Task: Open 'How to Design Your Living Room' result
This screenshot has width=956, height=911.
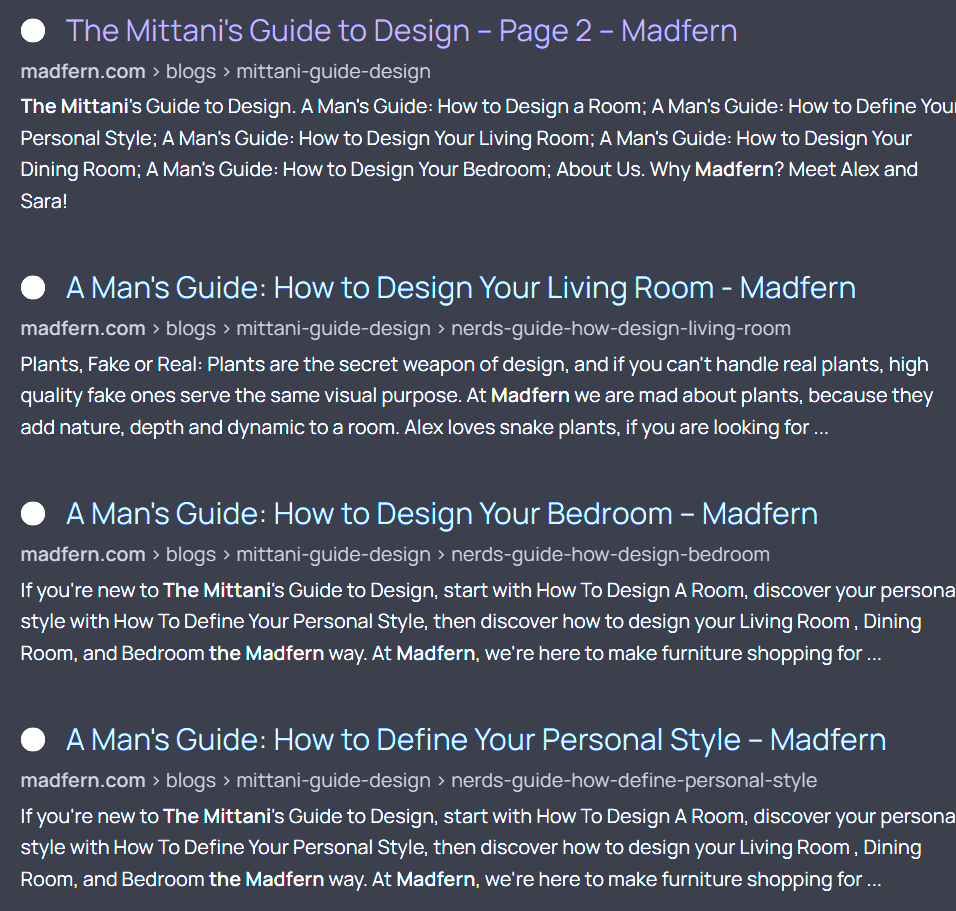Action: pyautogui.click(x=461, y=287)
